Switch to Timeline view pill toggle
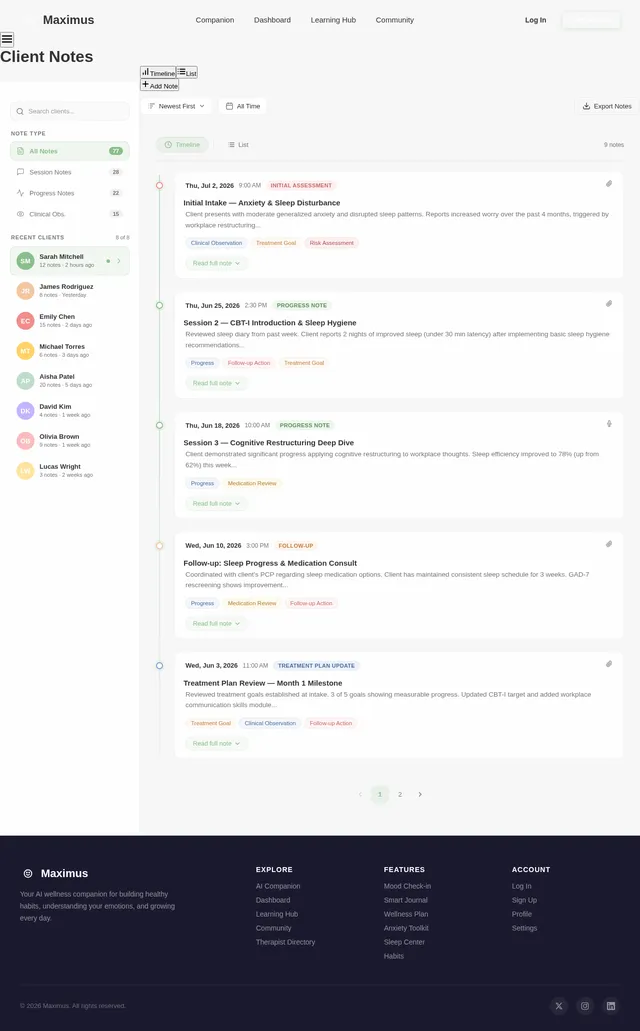Image resolution: width=640 pixels, height=1031 pixels. coord(182,145)
